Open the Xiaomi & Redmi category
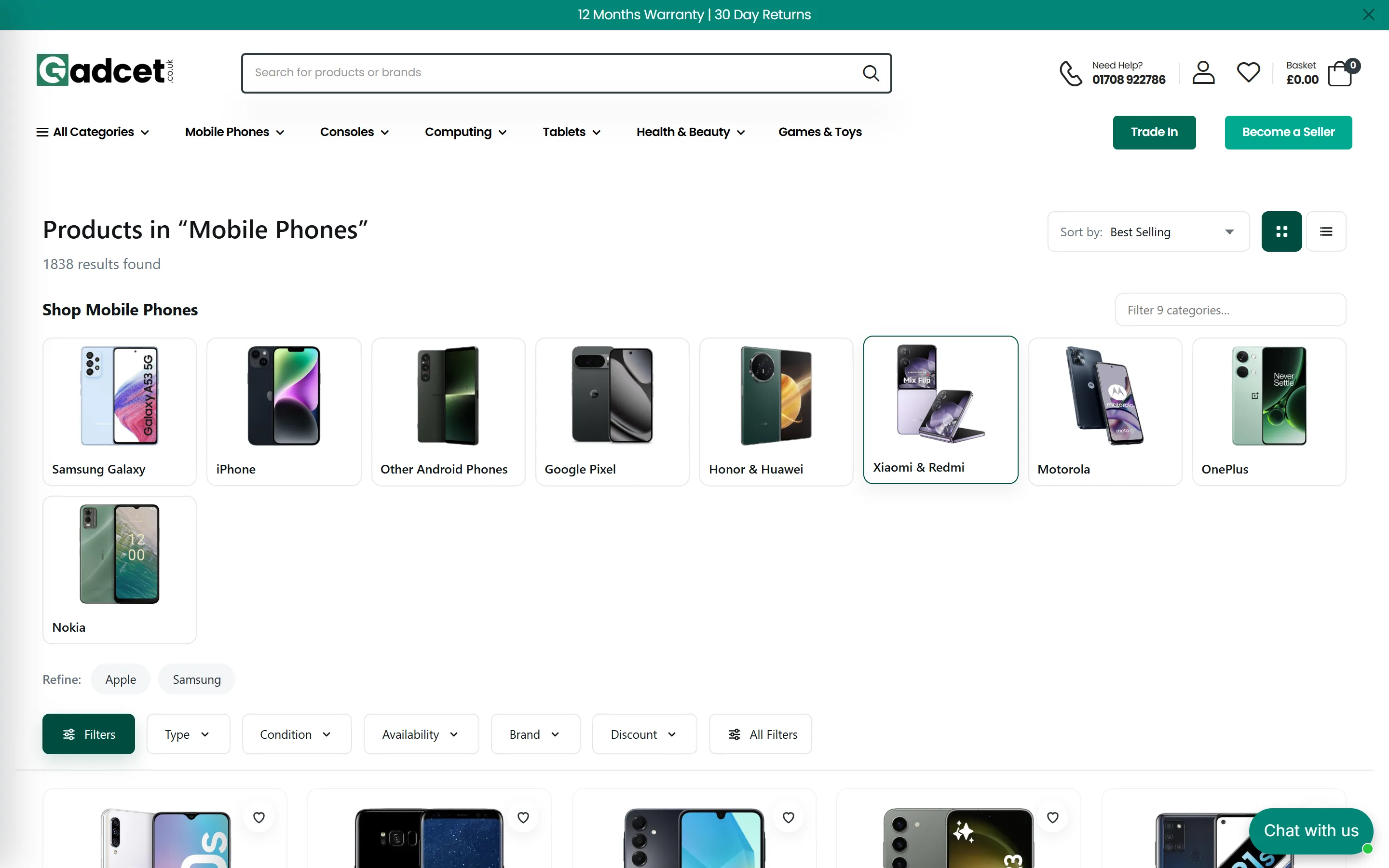1389x868 pixels. click(x=940, y=410)
